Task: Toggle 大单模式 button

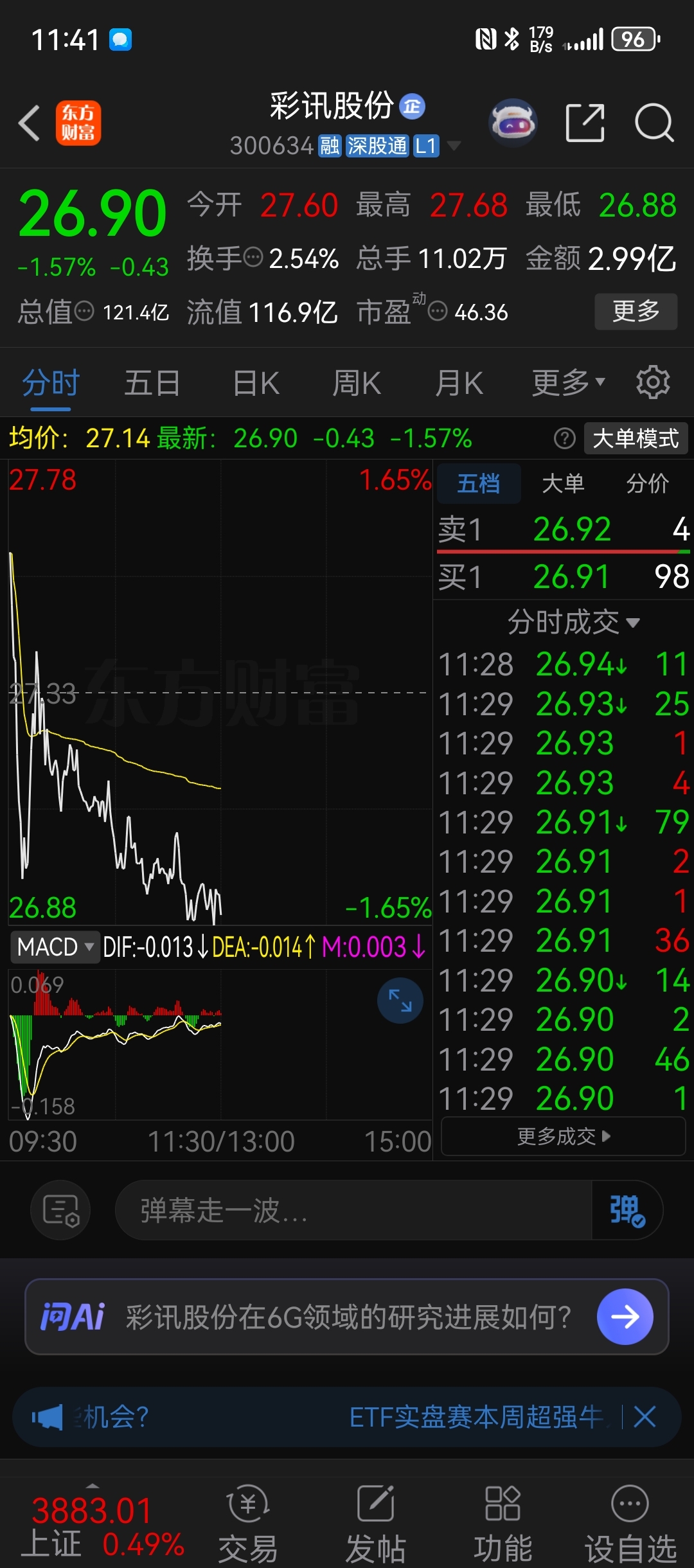Action: pyautogui.click(x=636, y=438)
